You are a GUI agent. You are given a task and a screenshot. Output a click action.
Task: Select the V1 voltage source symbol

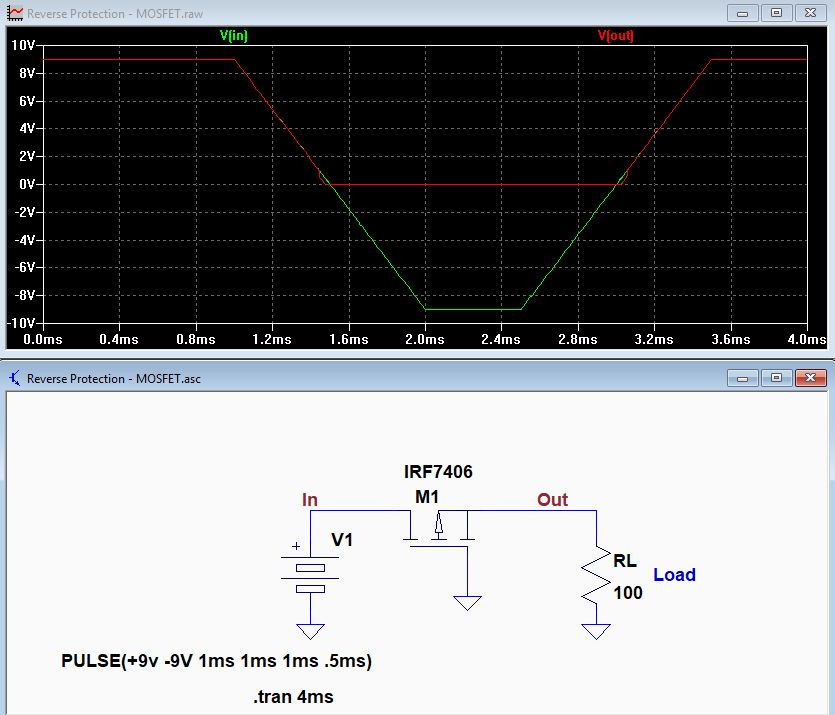310,573
